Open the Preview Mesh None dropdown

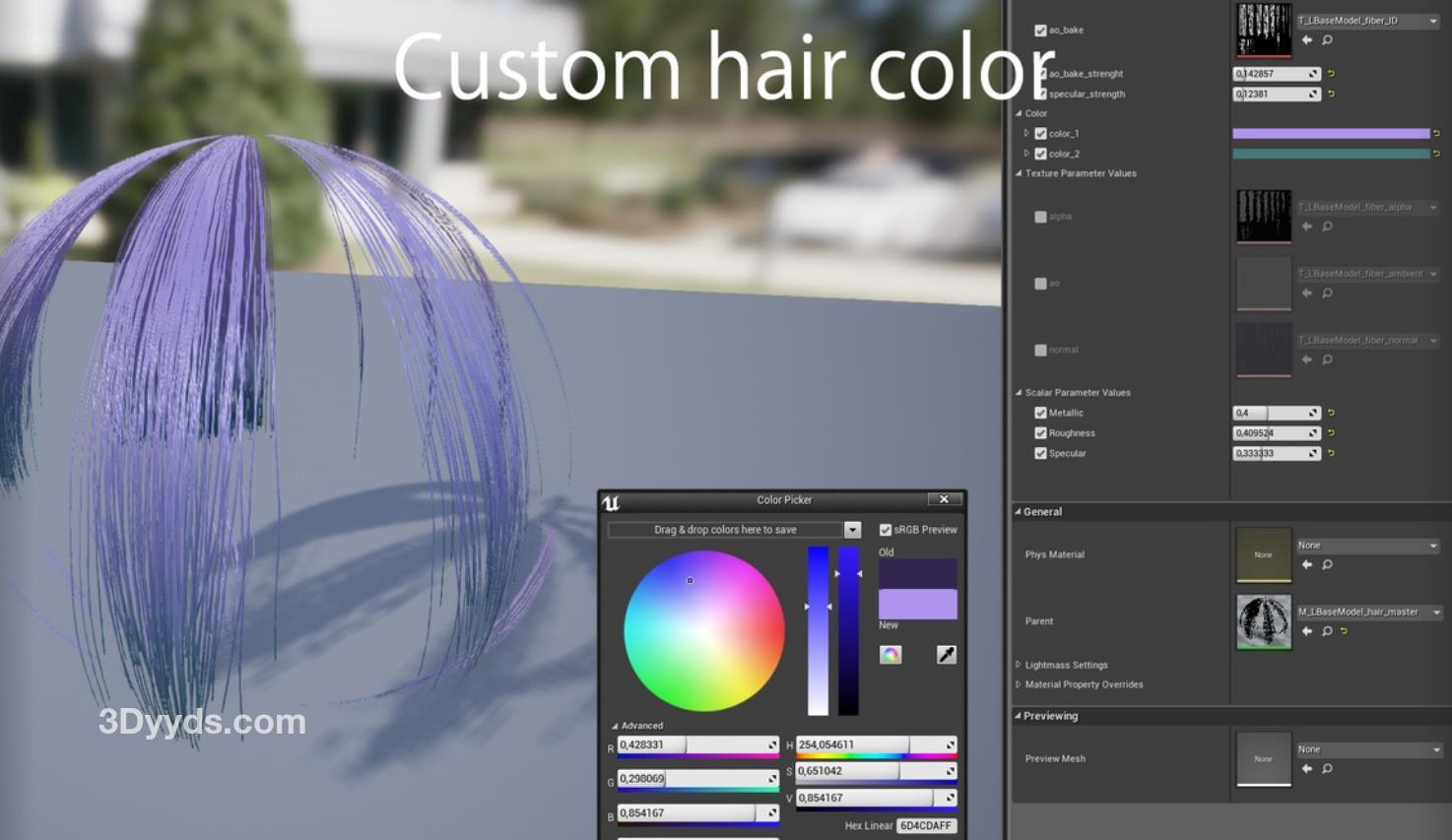pyautogui.click(x=1366, y=749)
